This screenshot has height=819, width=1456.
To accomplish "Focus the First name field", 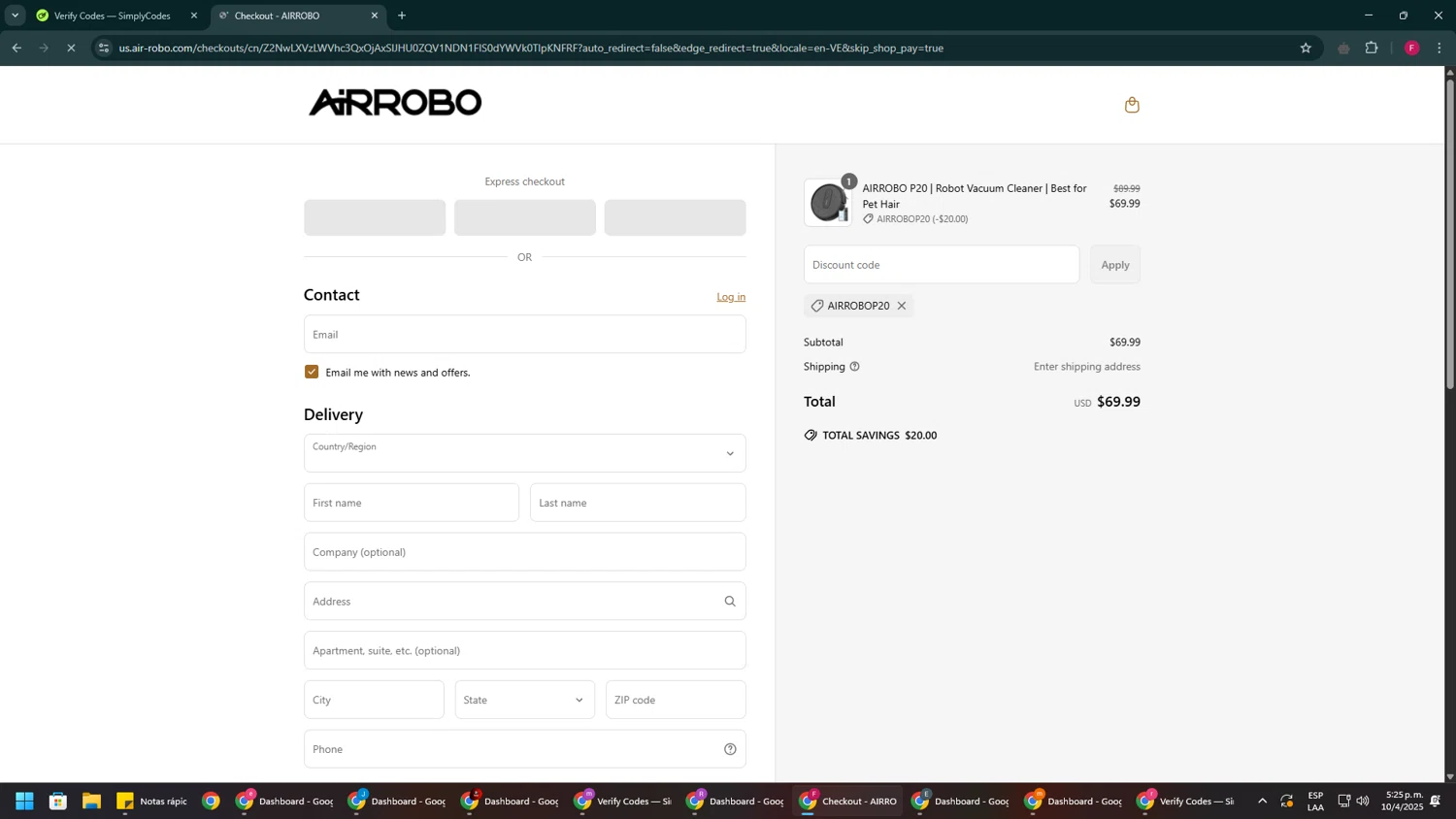I will tap(412, 503).
